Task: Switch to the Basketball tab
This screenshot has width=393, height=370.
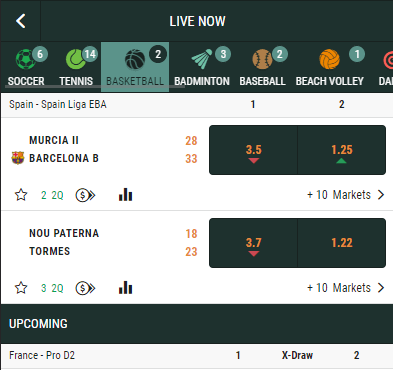Action: [x=135, y=67]
